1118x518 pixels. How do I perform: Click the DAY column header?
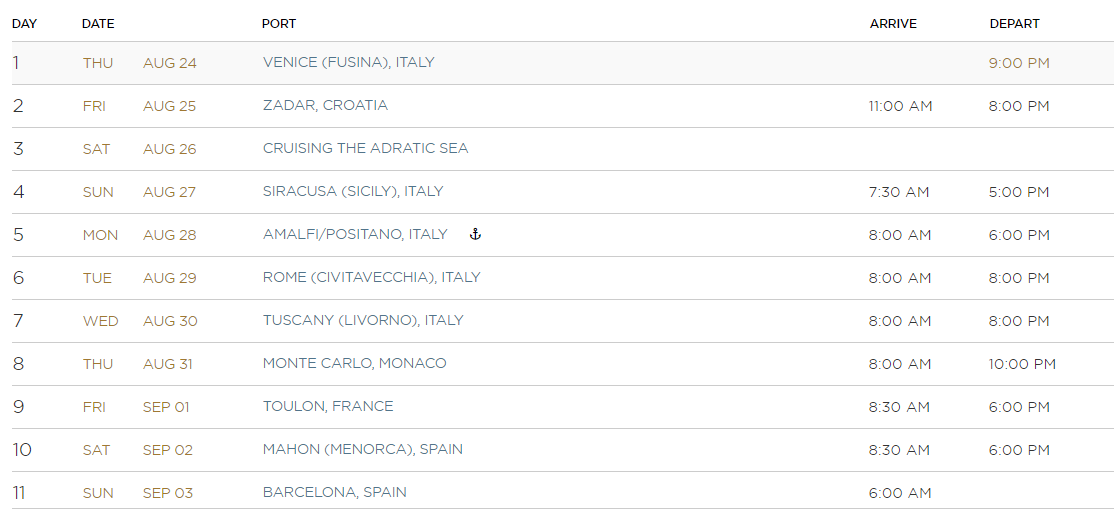(24, 24)
